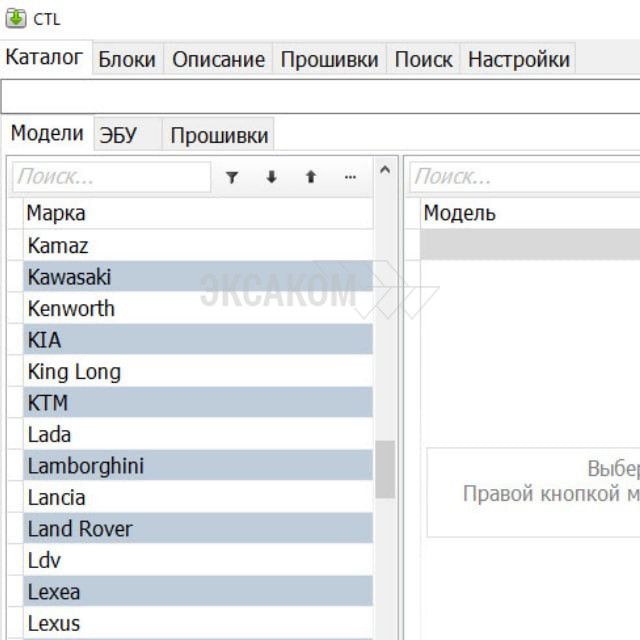The height and width of the screenshot is (640, 640).
Task: Sort by the Марка column header
Action: click(x=198, y=213)
